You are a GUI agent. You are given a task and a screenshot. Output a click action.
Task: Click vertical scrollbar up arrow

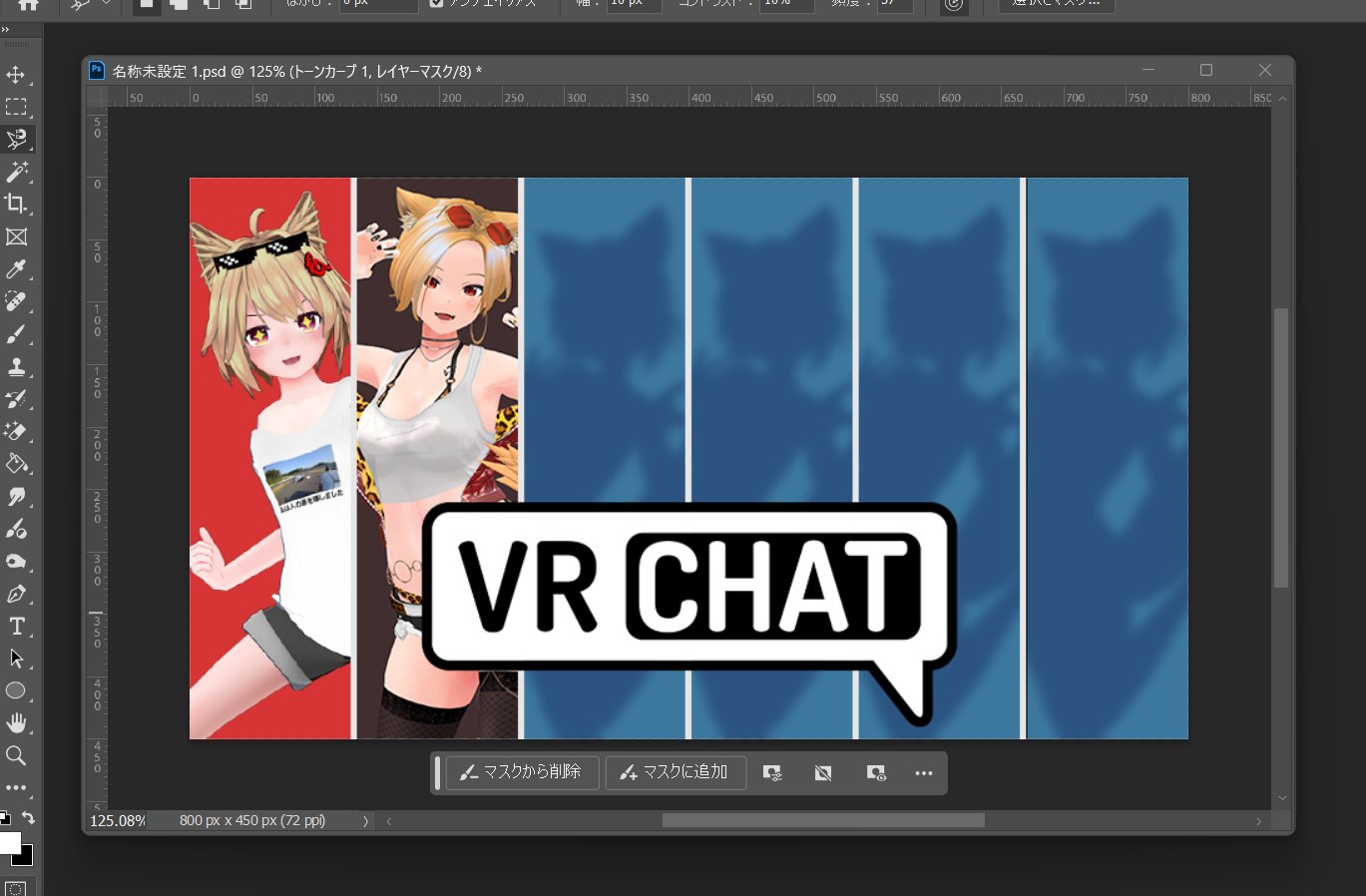point(1282,98)
